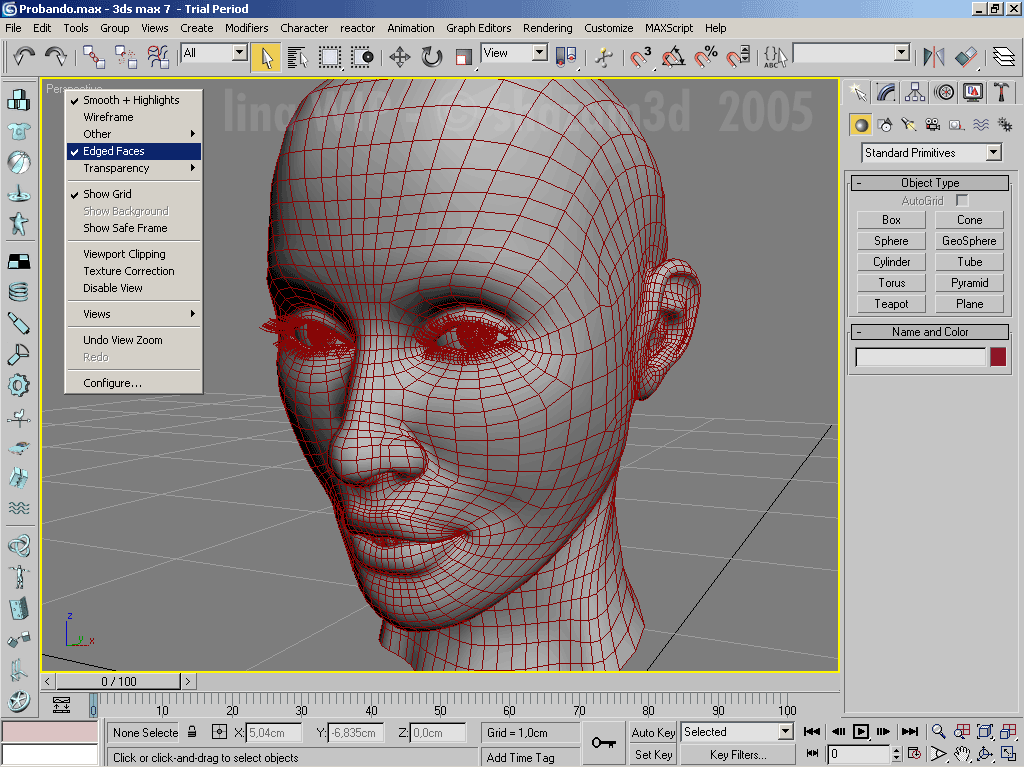The image size is (1024, 768).
Task: Open the Standard Primitives dropdown
Action: pos(993,153)
